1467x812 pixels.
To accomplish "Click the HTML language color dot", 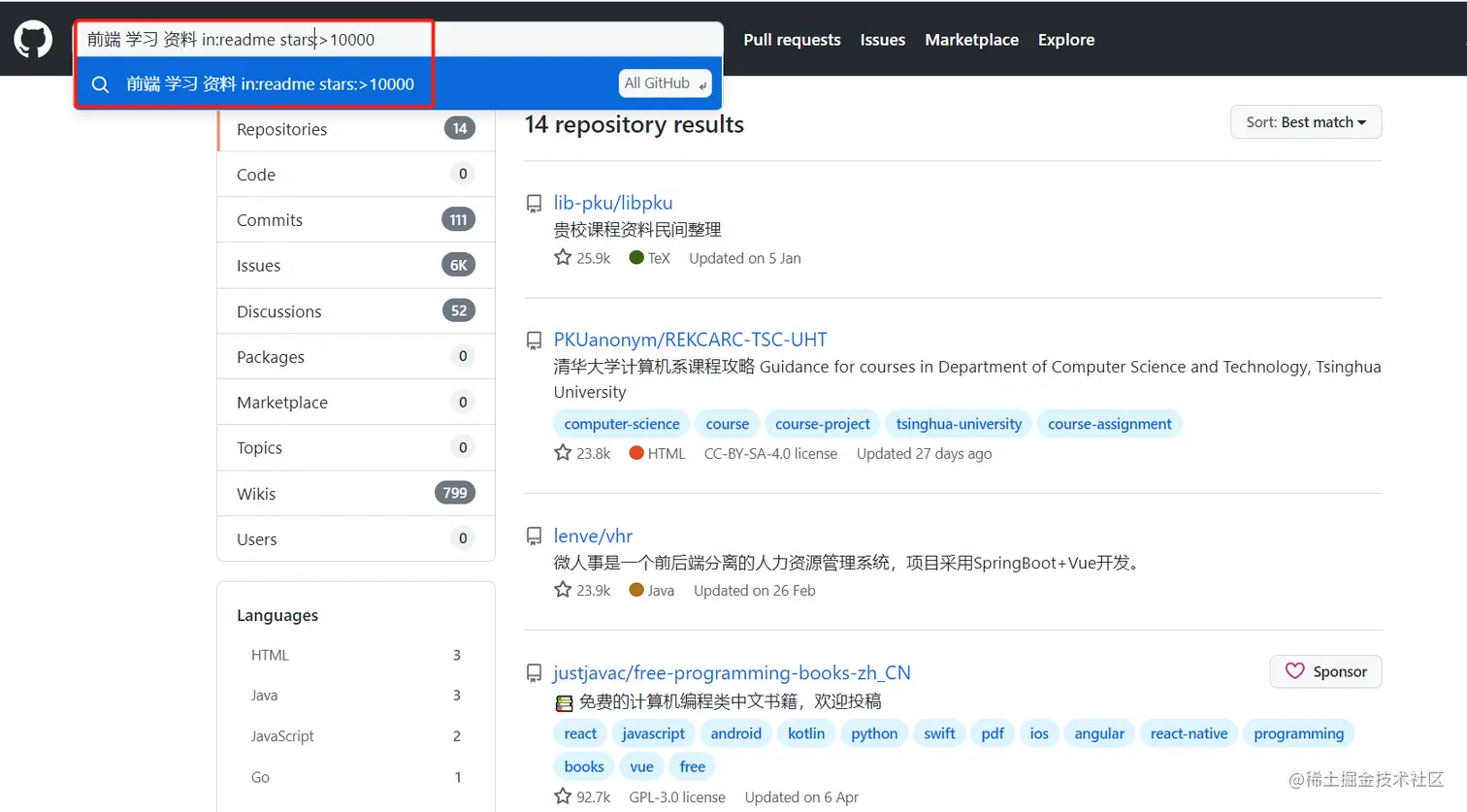I will click(x=636, y=452).
